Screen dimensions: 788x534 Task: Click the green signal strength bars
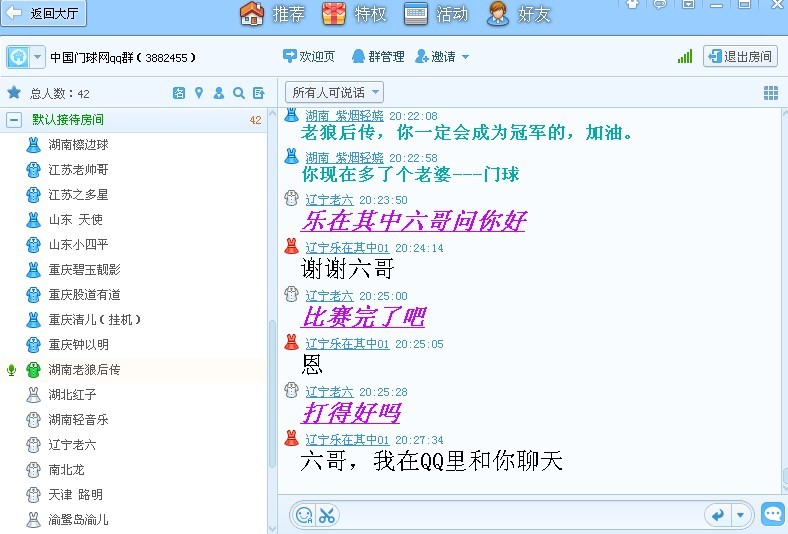[x=685, y=57]
